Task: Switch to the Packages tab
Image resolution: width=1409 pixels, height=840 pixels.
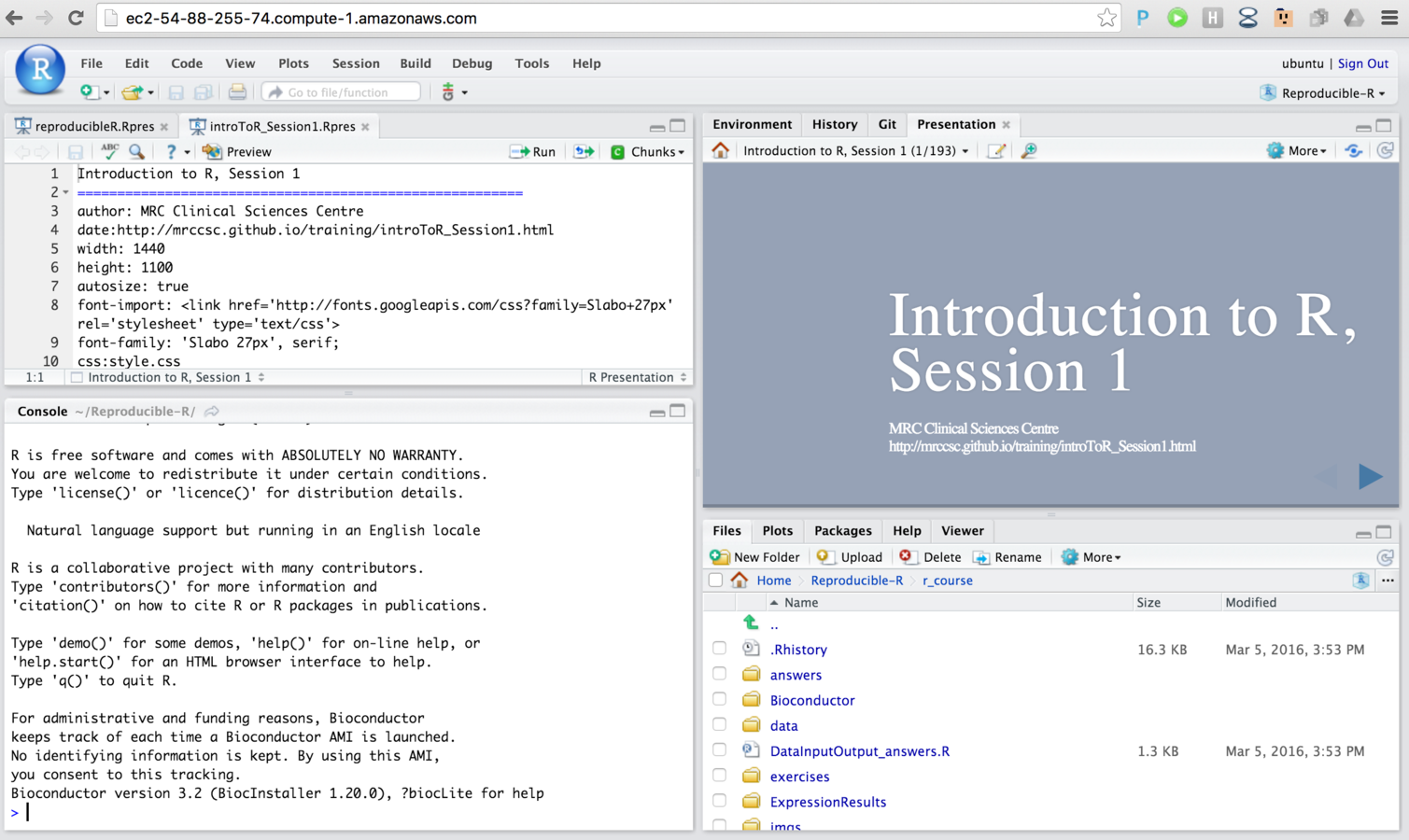Action: pyautogui.click(x=842, y=530)
